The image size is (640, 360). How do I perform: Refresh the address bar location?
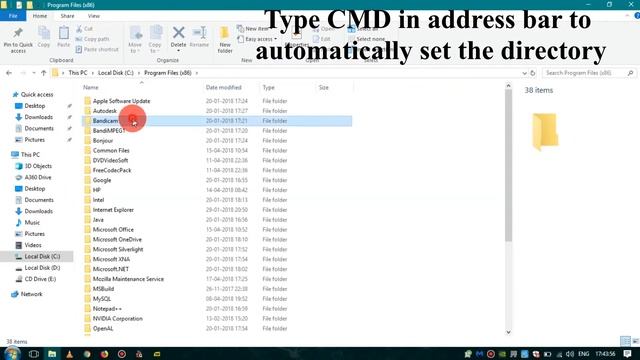533,73
